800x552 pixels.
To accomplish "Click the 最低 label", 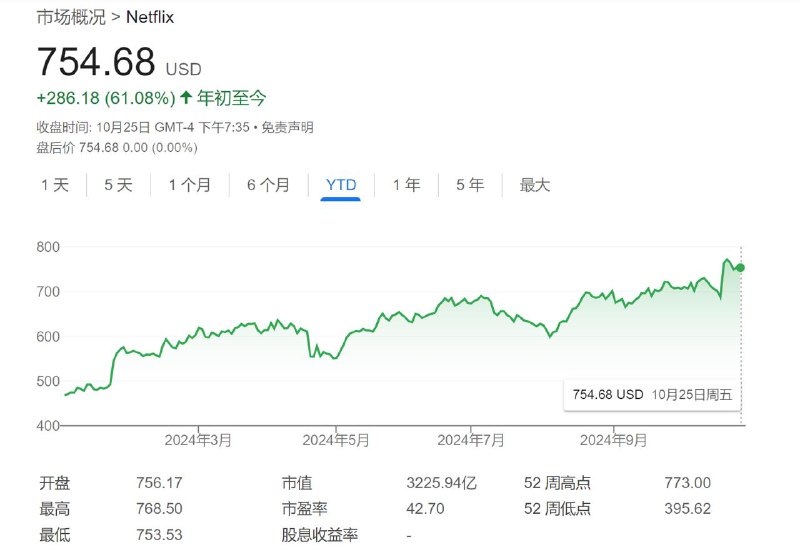I will (x=55, y=535).
